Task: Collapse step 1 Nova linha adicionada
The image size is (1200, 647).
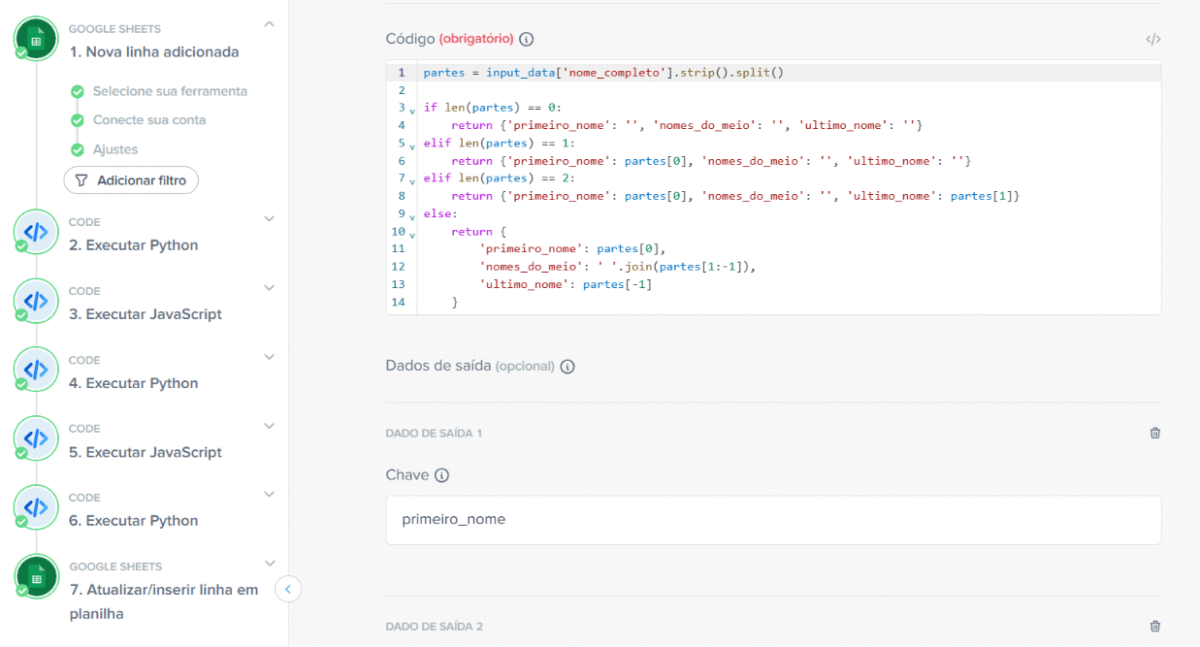Action: click(269, 23)
